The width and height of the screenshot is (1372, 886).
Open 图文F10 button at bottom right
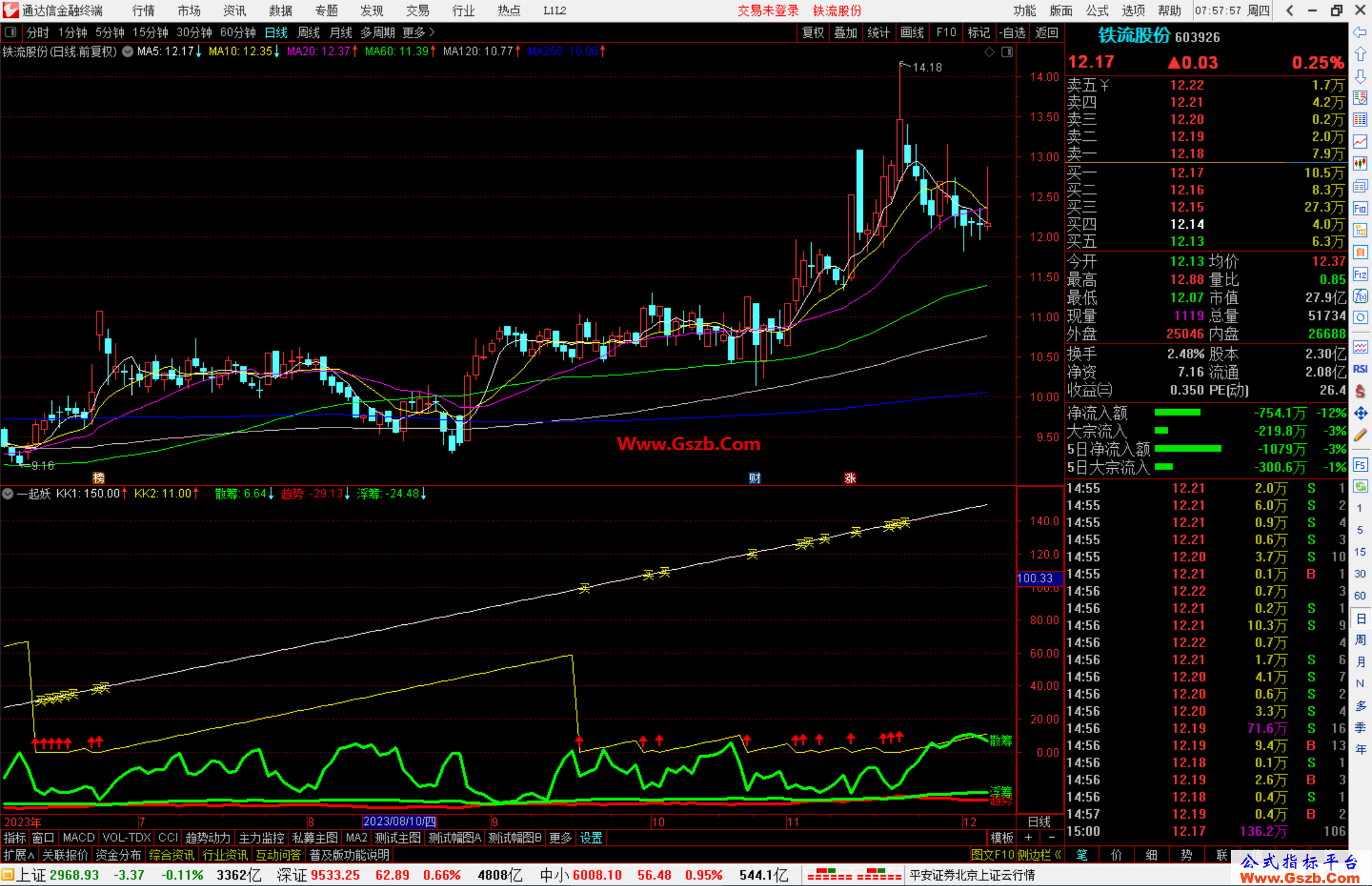(993, 855)
